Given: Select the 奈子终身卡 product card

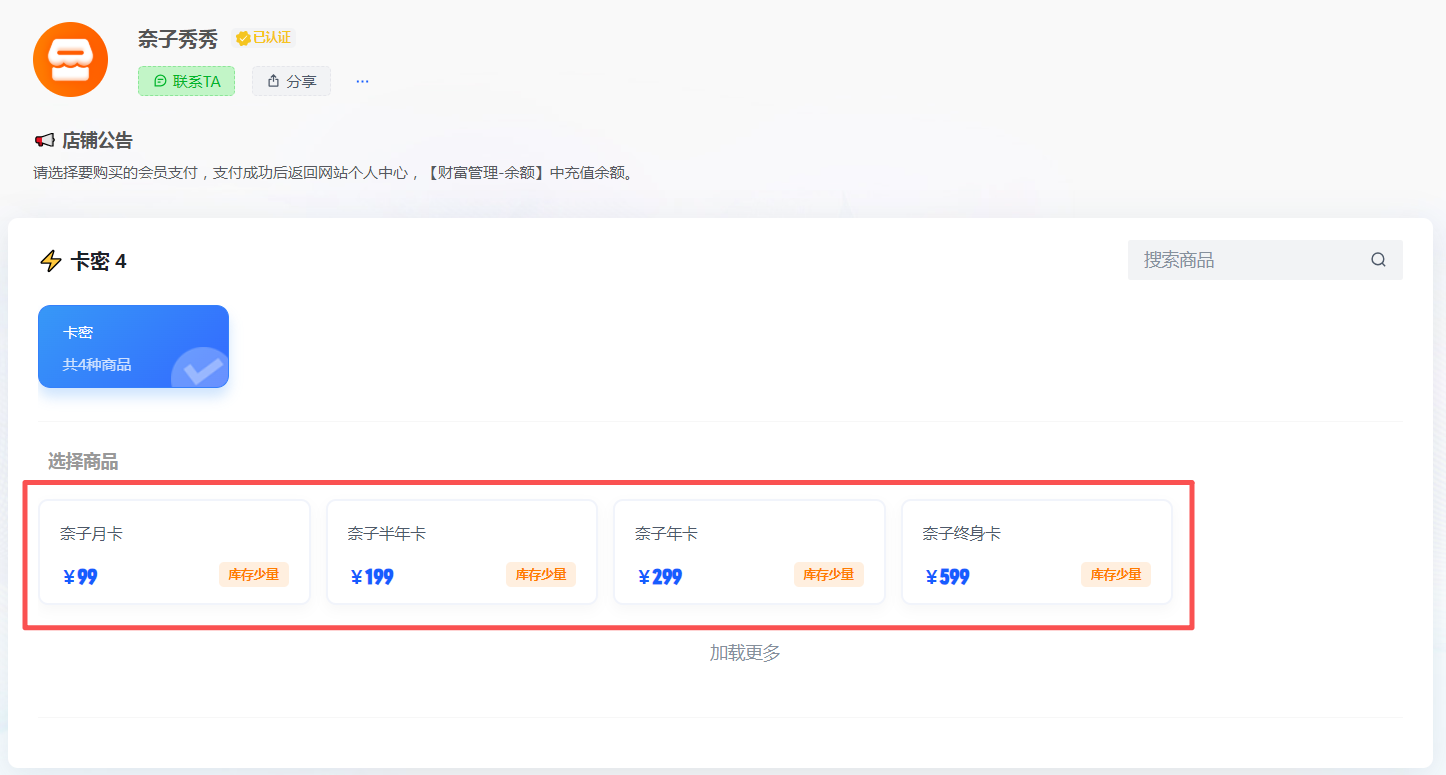Looking at the screenshot, I should tap(1036, 552).
